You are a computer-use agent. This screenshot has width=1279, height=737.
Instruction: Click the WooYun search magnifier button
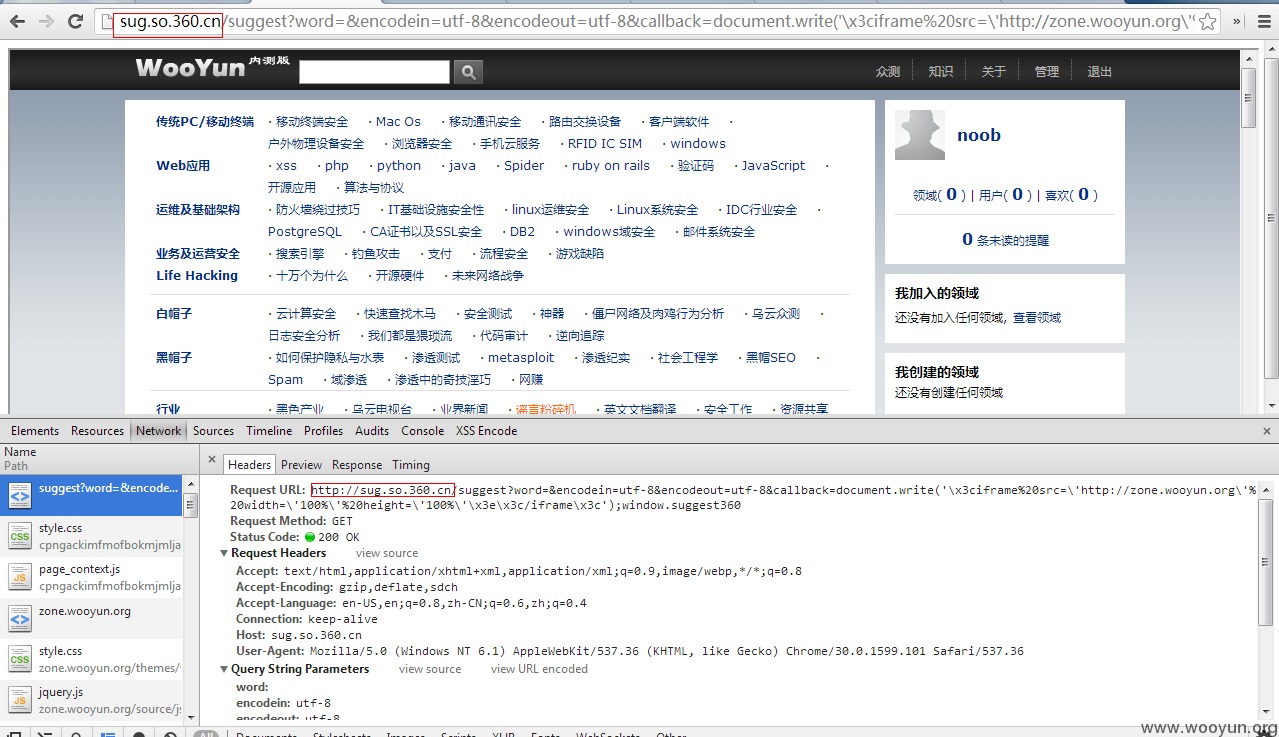pos(468,71)
